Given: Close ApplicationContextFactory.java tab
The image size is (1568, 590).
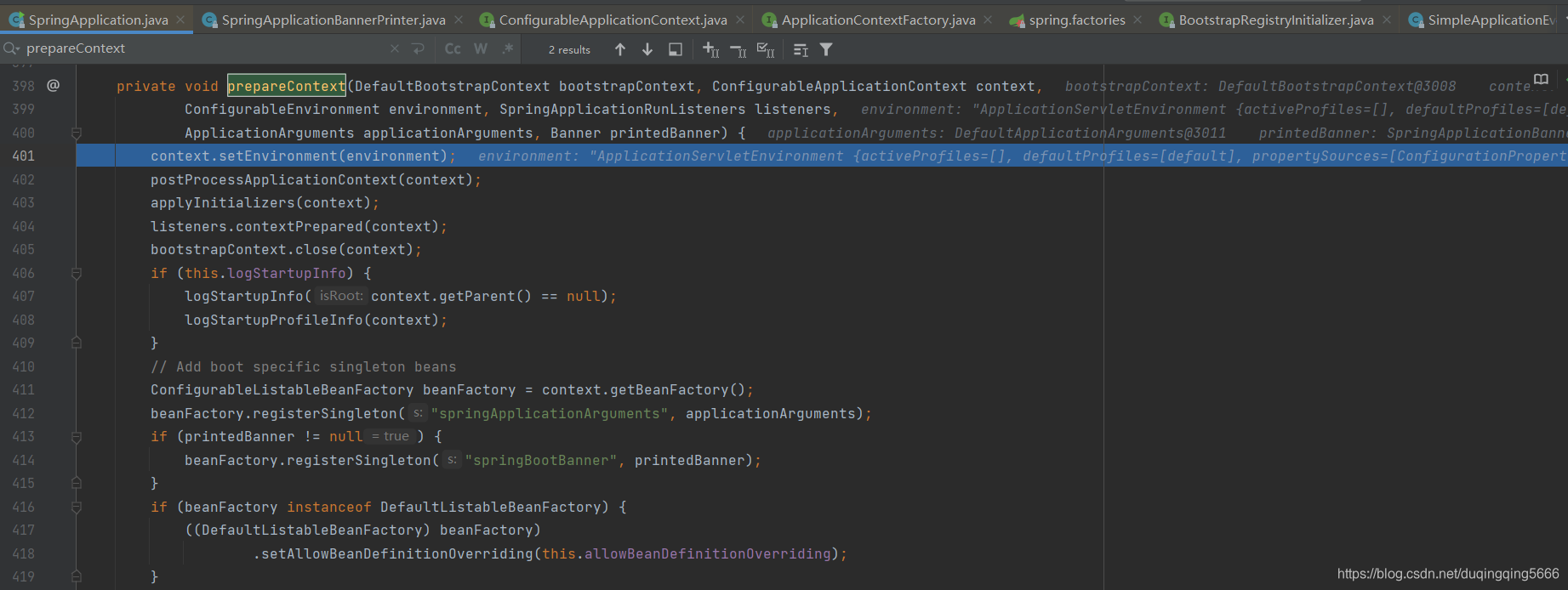Looking at the screenshot, I should [988, 20].
